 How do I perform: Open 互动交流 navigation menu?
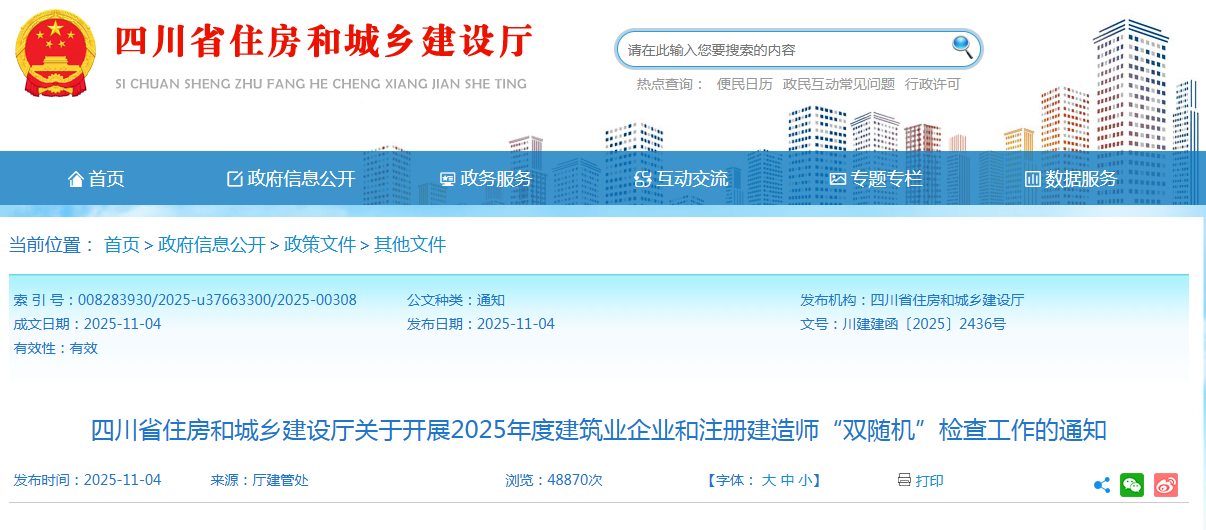pyautogui.click(x=681, y=179)
